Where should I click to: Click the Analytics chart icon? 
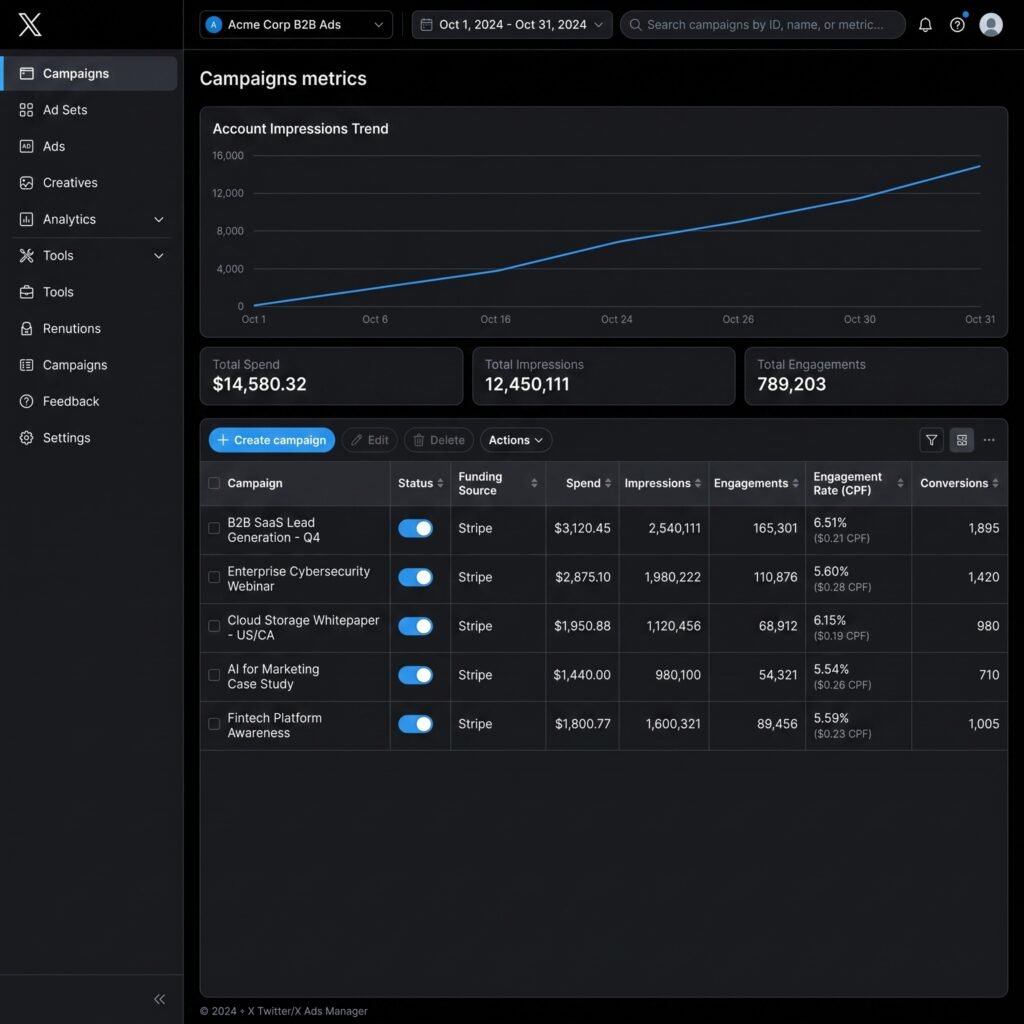[26, 219]
